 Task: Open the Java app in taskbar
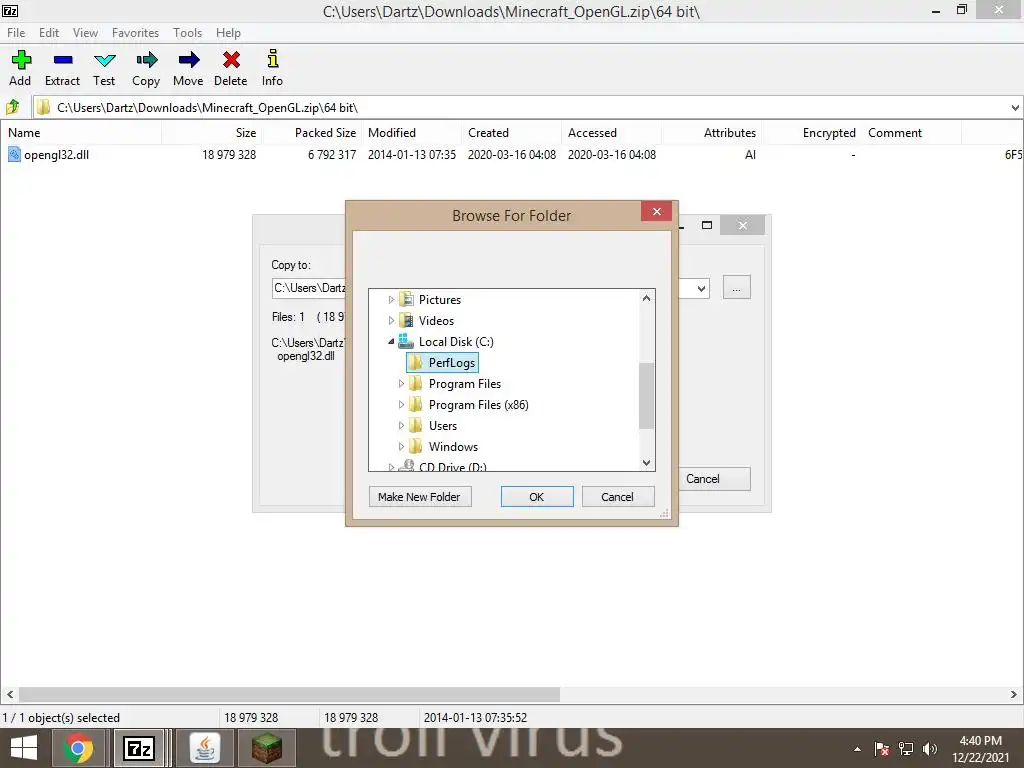pyautogui.click(x=205, y=748)
